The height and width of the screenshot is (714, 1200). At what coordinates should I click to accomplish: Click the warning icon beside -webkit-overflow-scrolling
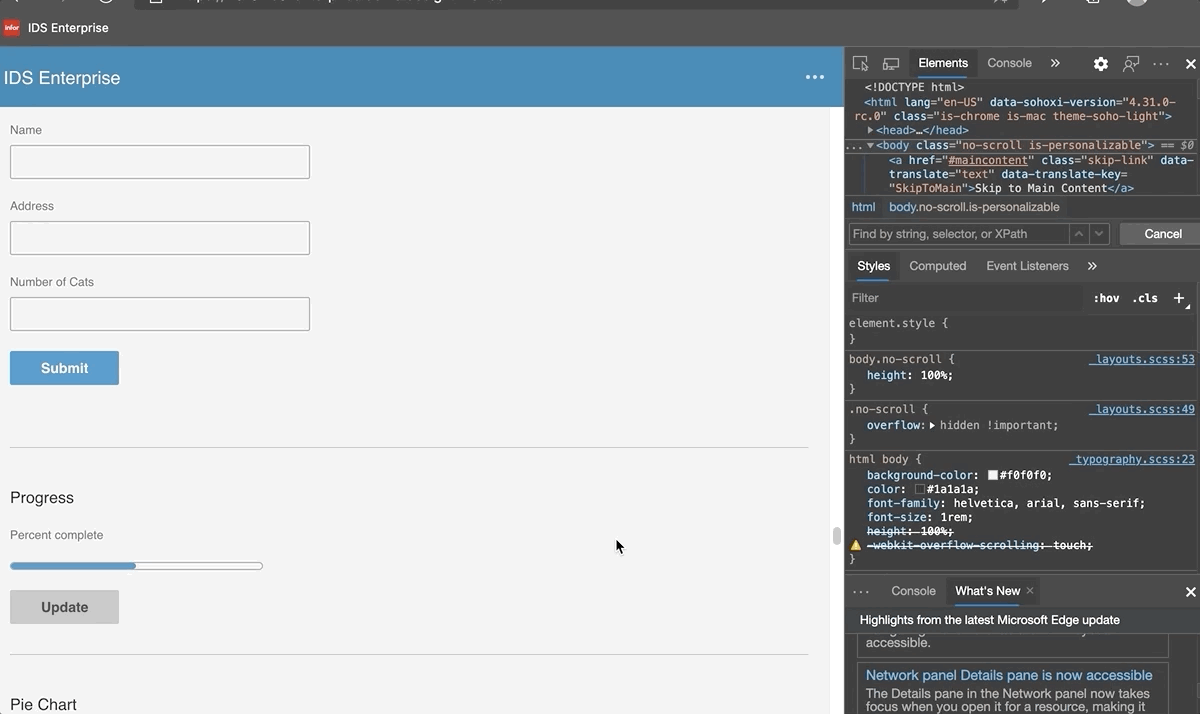(855, 545)
